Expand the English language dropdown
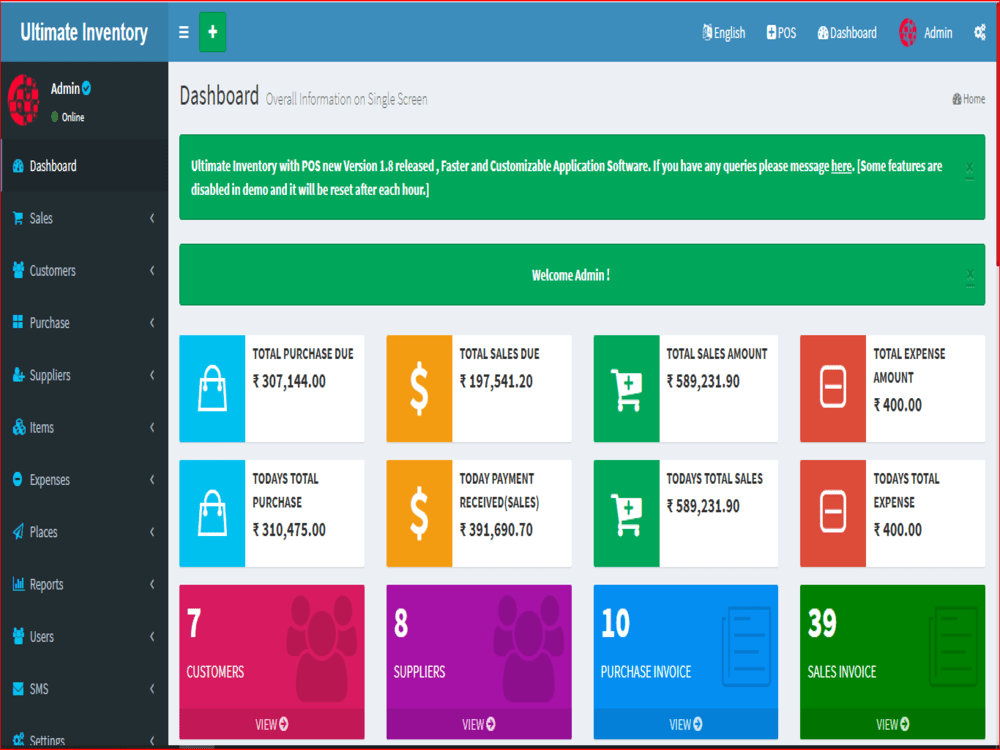Screen dimensions: 1000x750 pyautogui.click(x=723, y=32)
